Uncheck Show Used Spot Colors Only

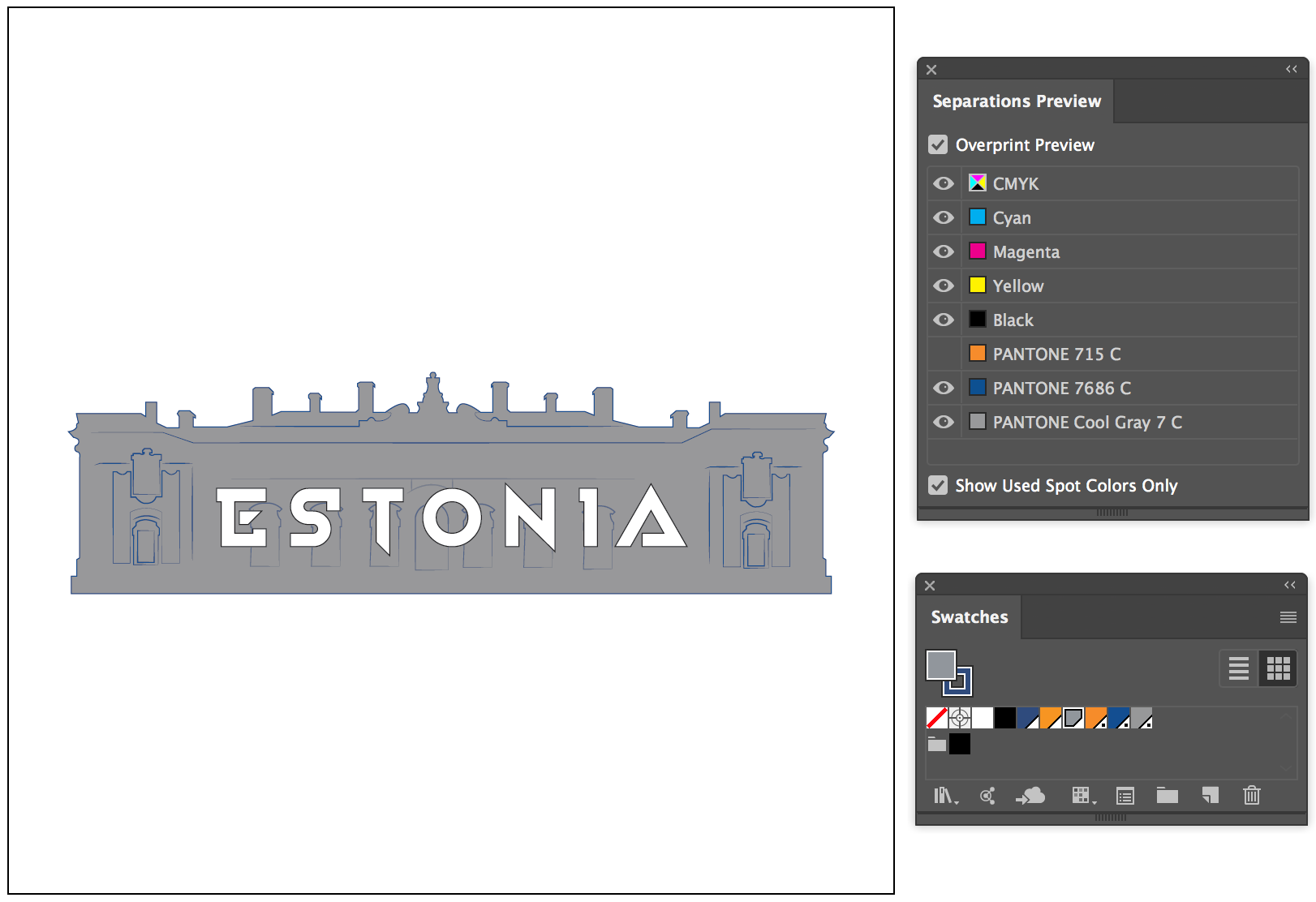pos(938,486)
